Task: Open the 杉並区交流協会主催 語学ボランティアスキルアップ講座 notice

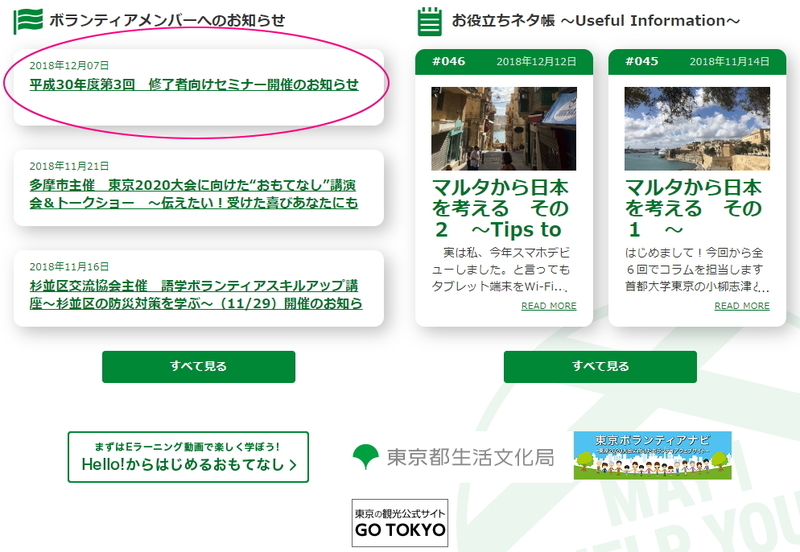Action: [195, 294]
